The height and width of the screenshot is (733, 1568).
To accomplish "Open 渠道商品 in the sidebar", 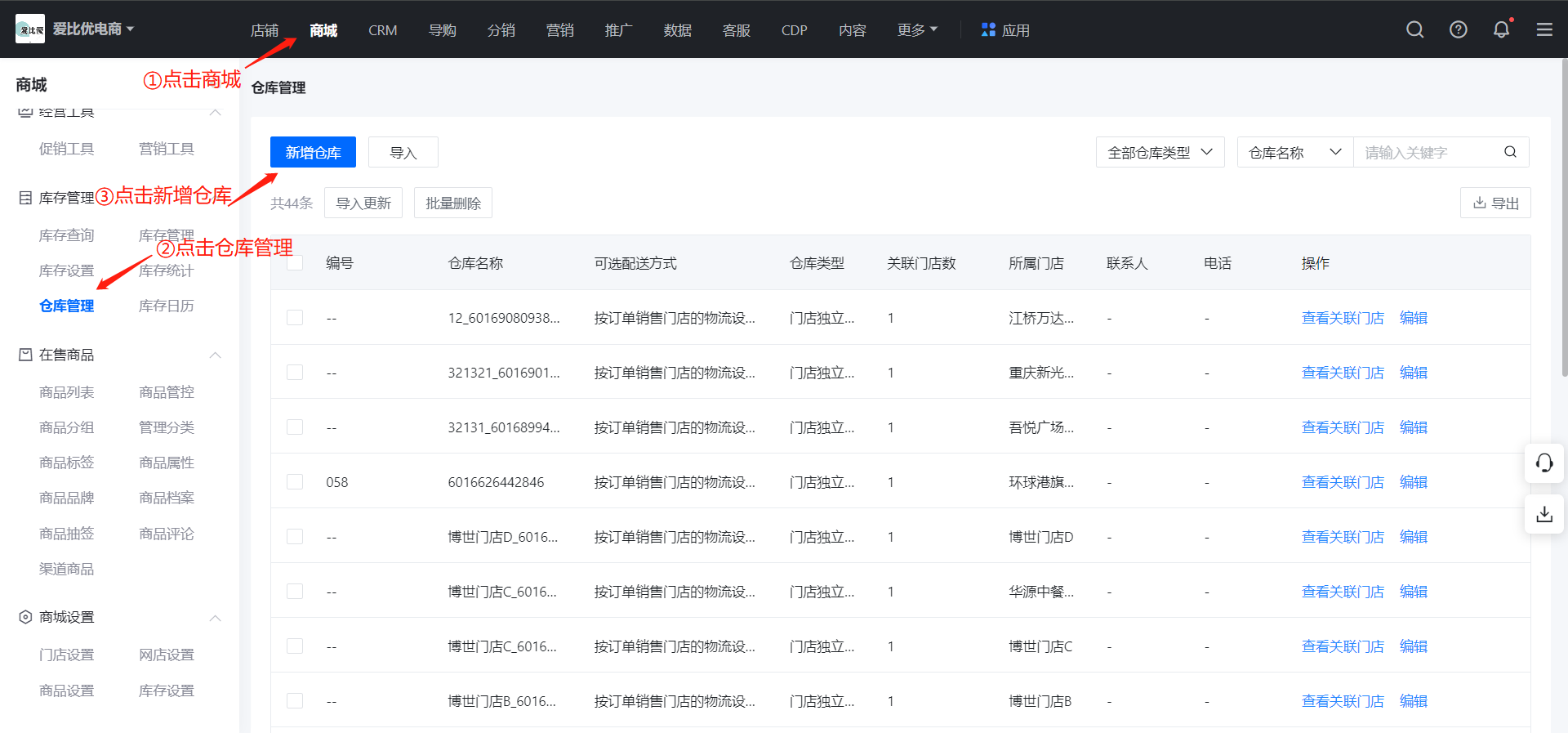I will 66,569.
